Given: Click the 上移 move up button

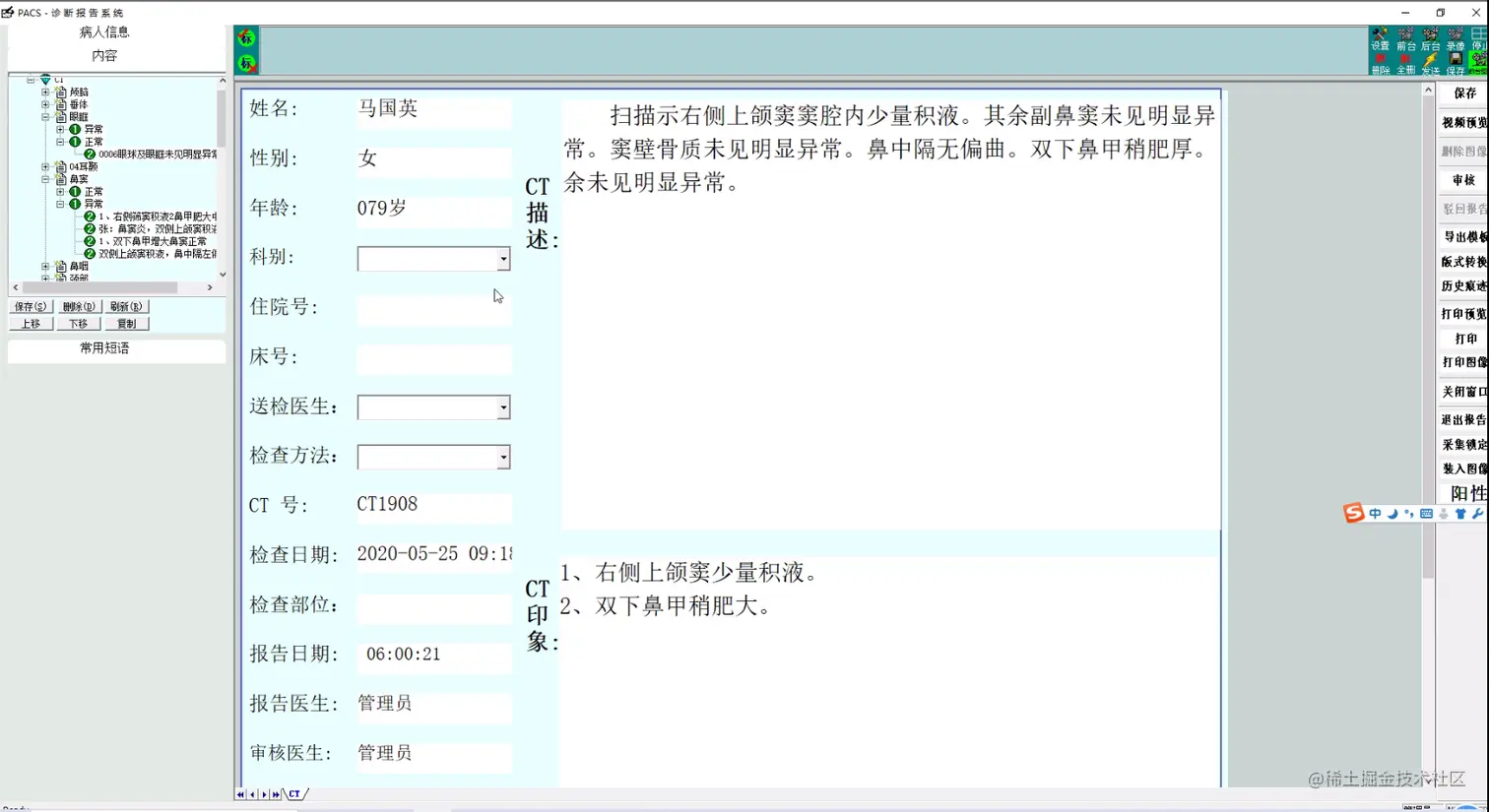Looking at the screenshot, I should click(x=31, y=324).
